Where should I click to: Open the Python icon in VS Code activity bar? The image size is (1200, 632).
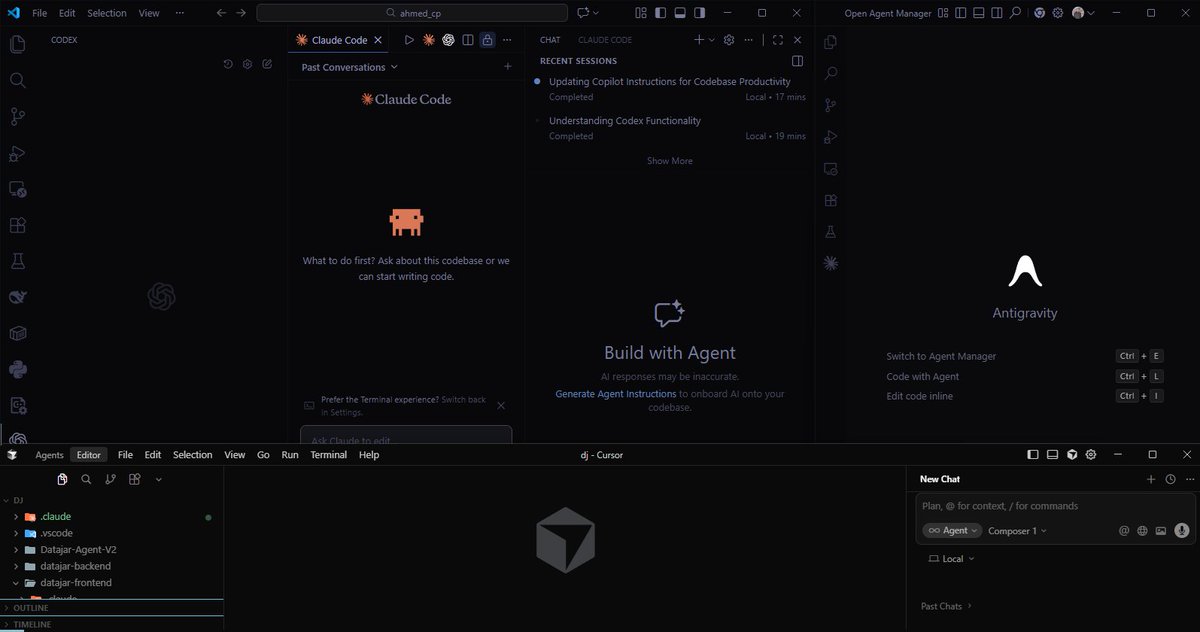pyautogui.click(x=17, y=369)
